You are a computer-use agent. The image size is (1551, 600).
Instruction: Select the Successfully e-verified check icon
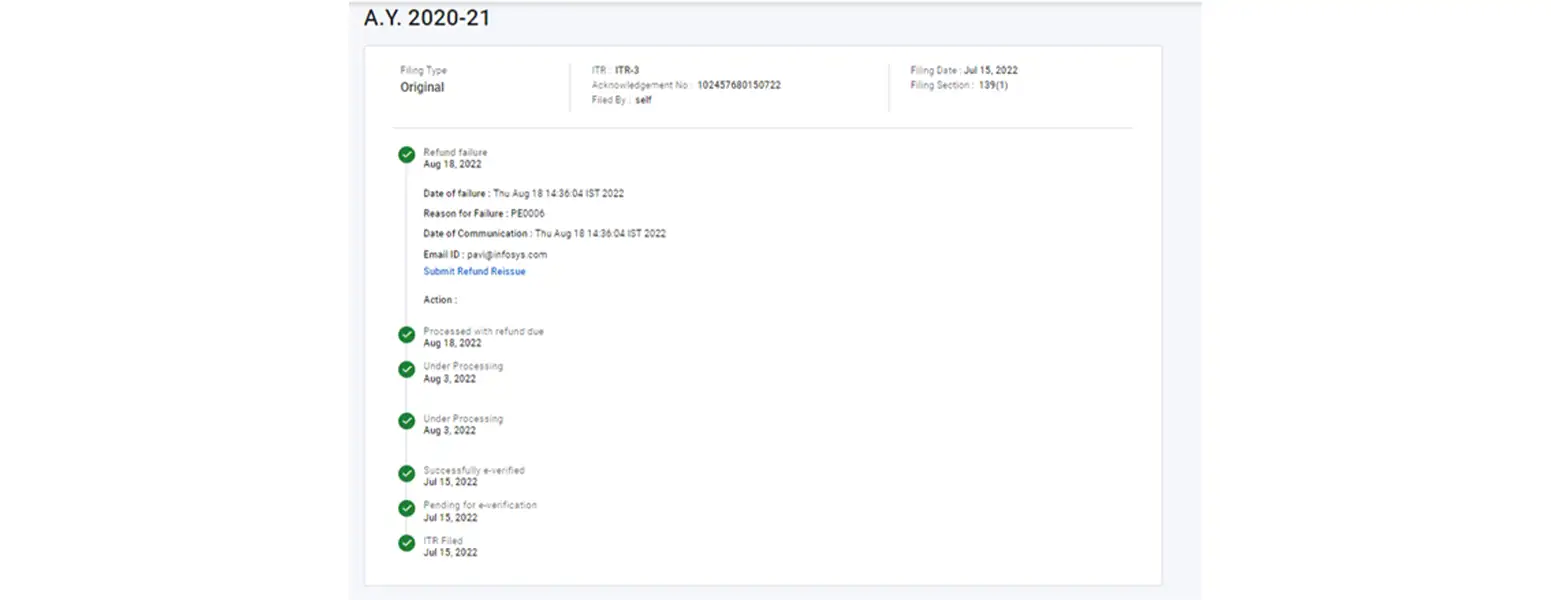406,474
